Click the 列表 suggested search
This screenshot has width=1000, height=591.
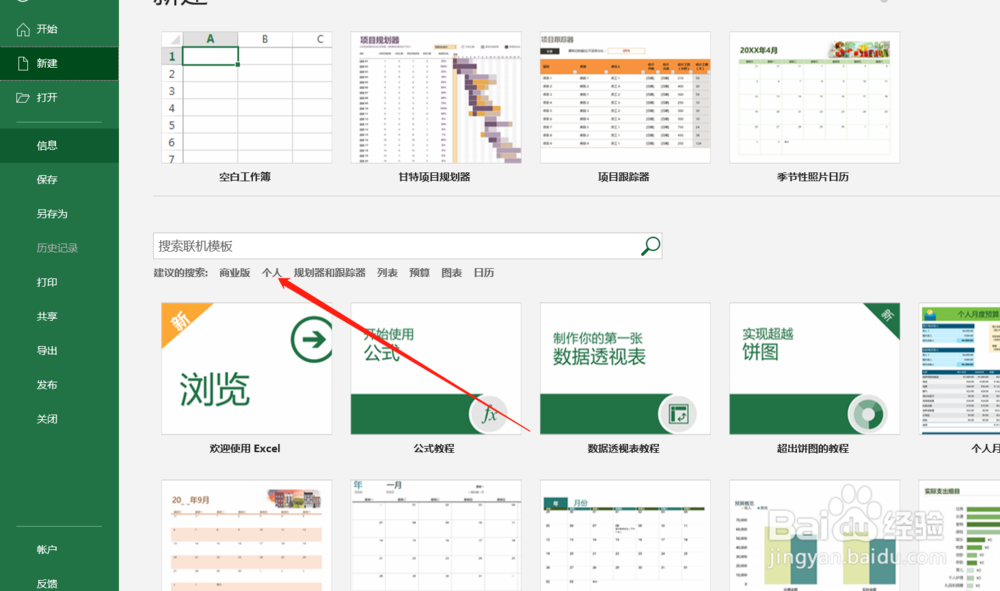(387, 273)
